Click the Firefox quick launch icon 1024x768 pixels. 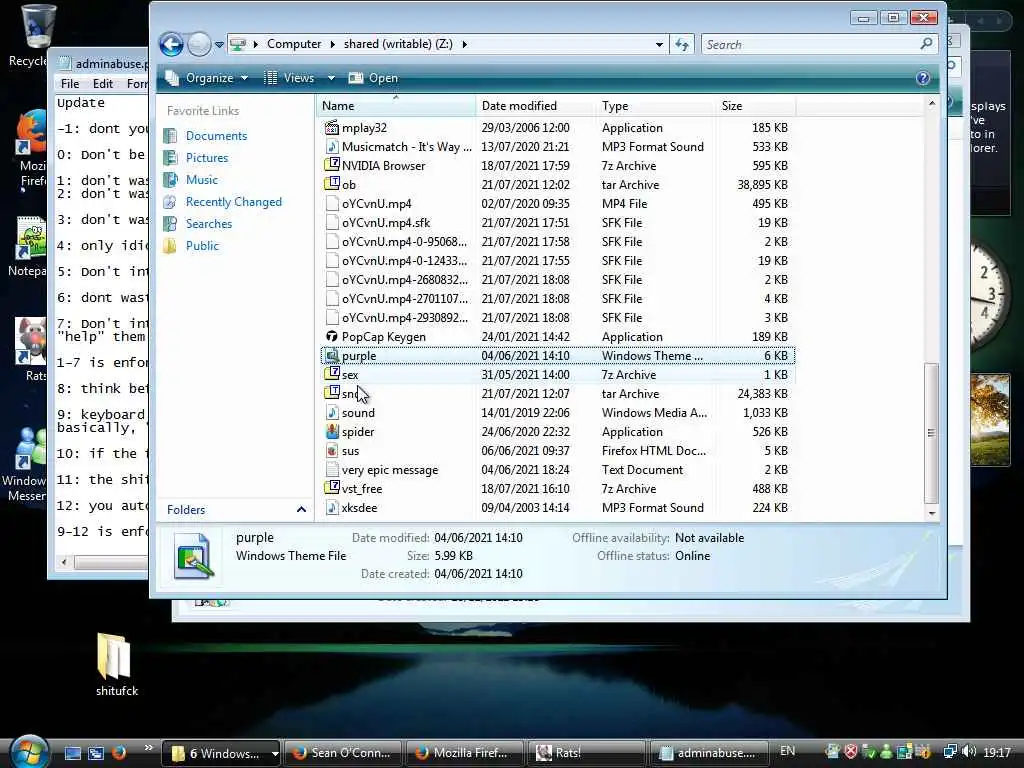[119, 753]
